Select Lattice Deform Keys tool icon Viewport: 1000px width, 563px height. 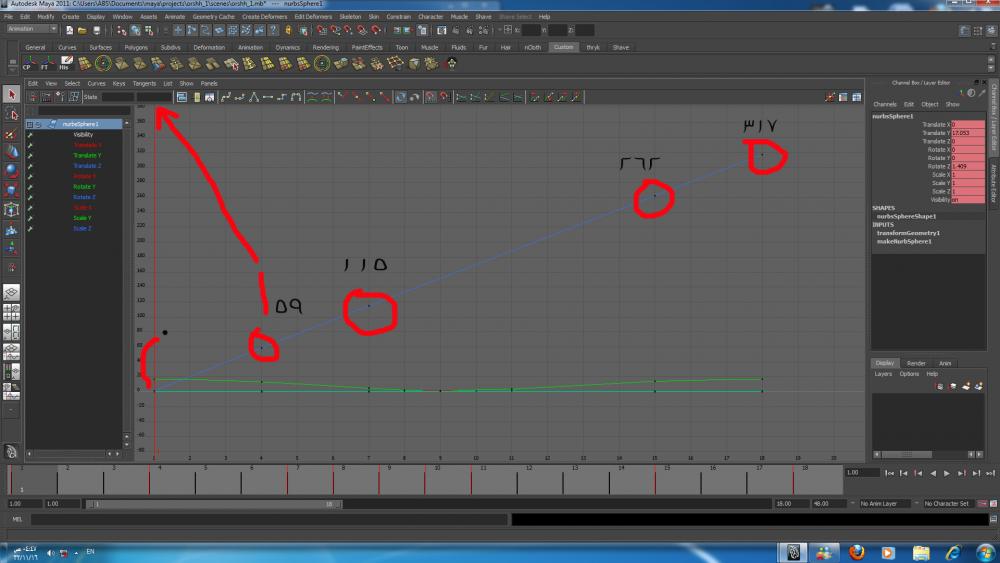tap(74, 97)
